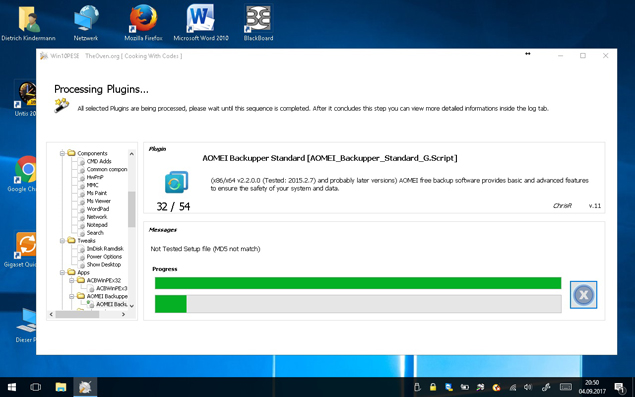Screen dimensions: 635x397
Task: Click the AOMEI Backupper plugin logo
Action: pos(176,182)
